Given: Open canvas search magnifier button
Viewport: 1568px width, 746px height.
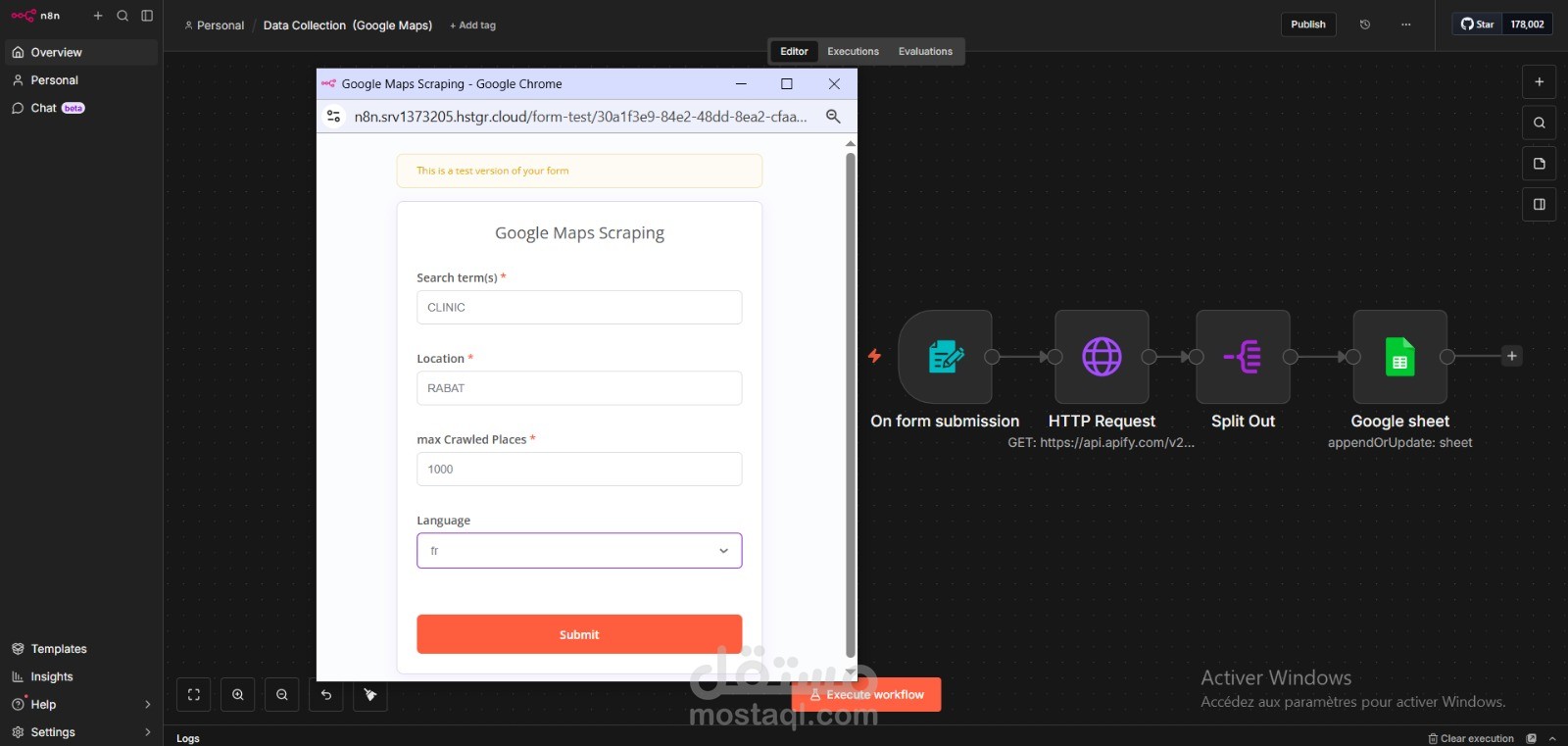Looking at the screenshot, I should coord(1539,123).
